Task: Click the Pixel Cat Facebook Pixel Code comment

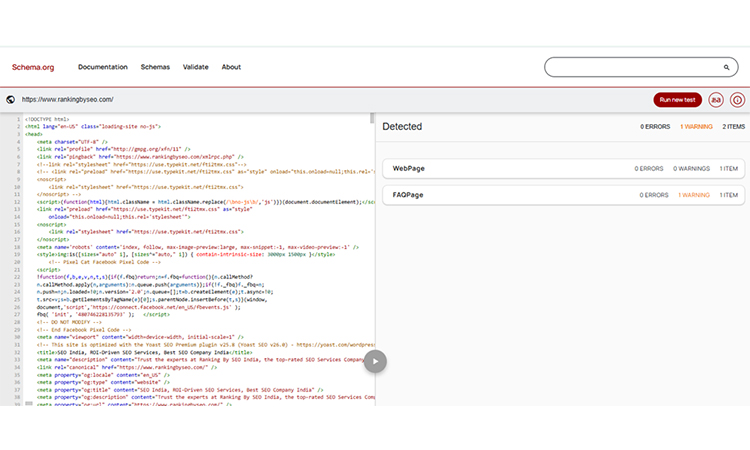Action: (105, 262)
